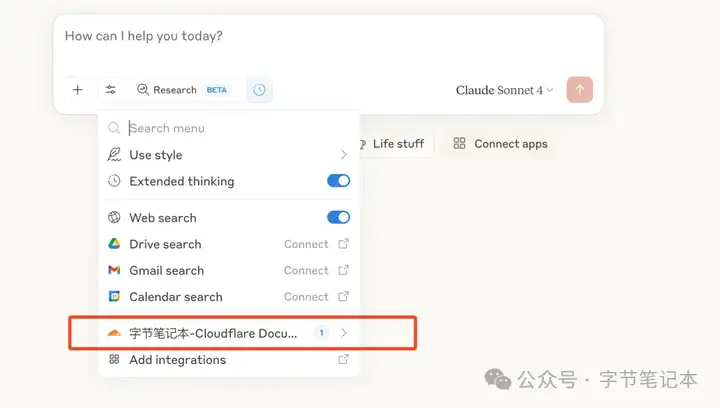Open the search and tools sliders icon
This screenshot has height=408, width=720.
pyautogui.click(x=111, y=89)
